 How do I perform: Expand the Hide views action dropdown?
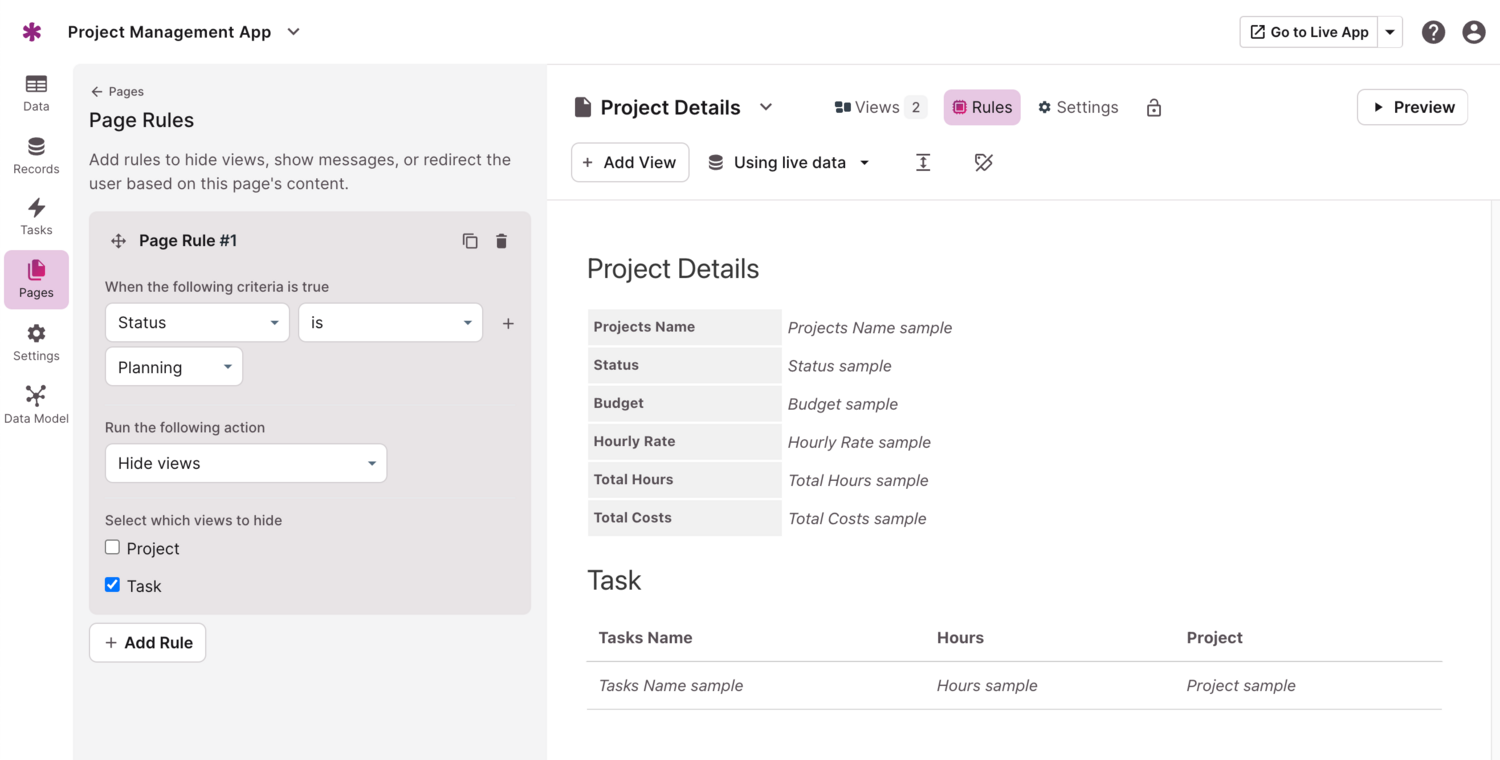click(246, 463)
